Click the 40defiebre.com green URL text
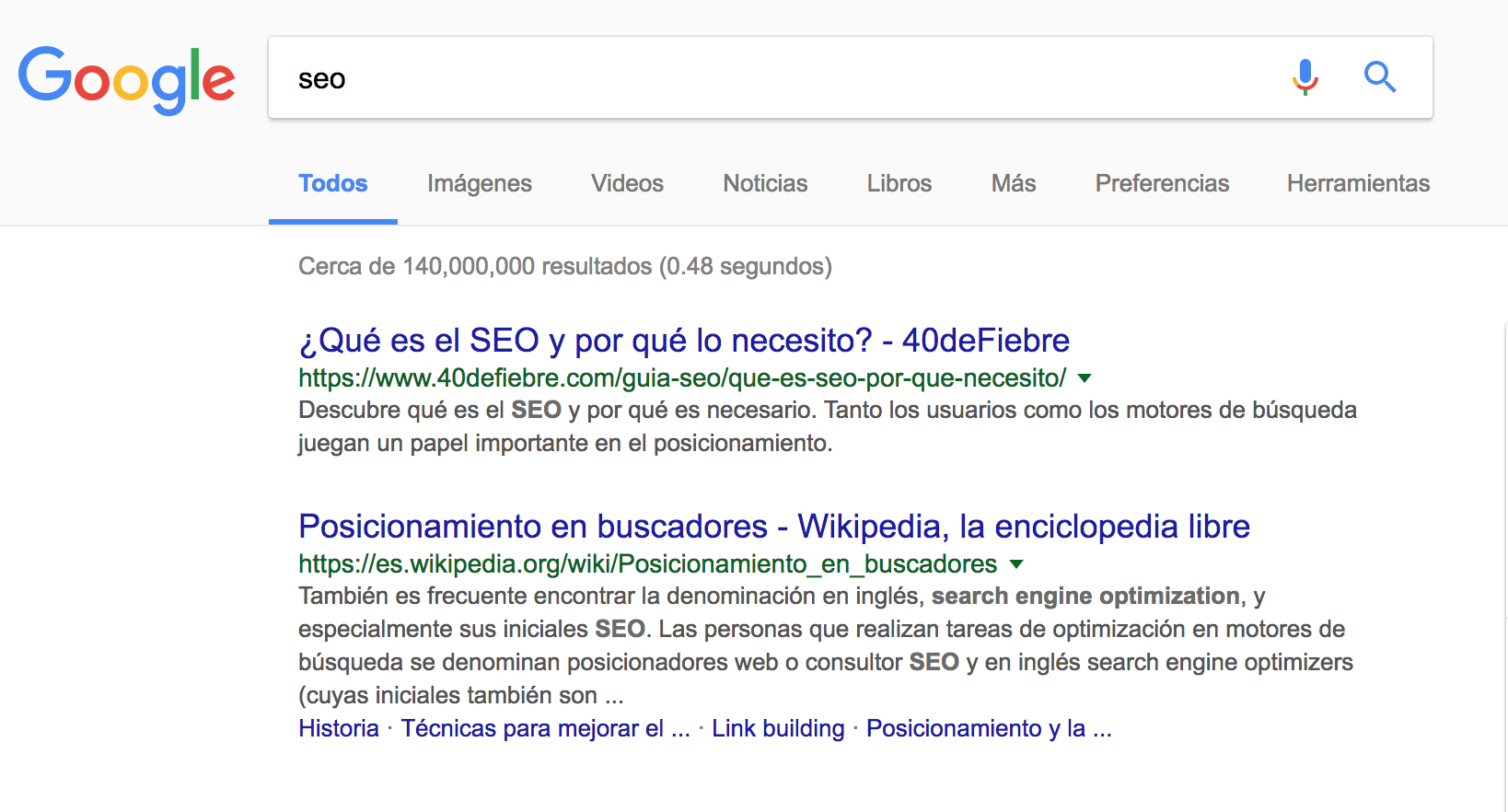Screen dimensions: 1508x812 [682, 378]
